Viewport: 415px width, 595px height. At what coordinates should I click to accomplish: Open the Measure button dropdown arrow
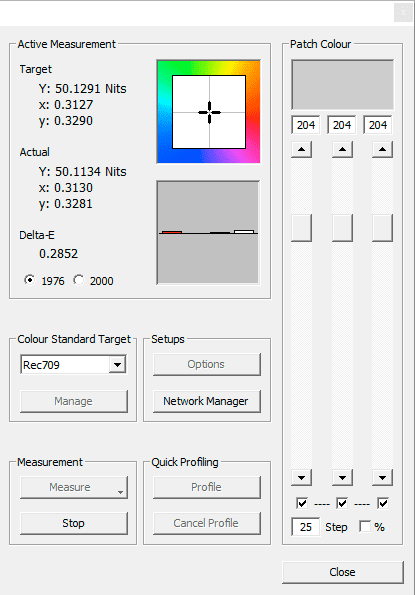pyautogui.click(x=120, y=492)
